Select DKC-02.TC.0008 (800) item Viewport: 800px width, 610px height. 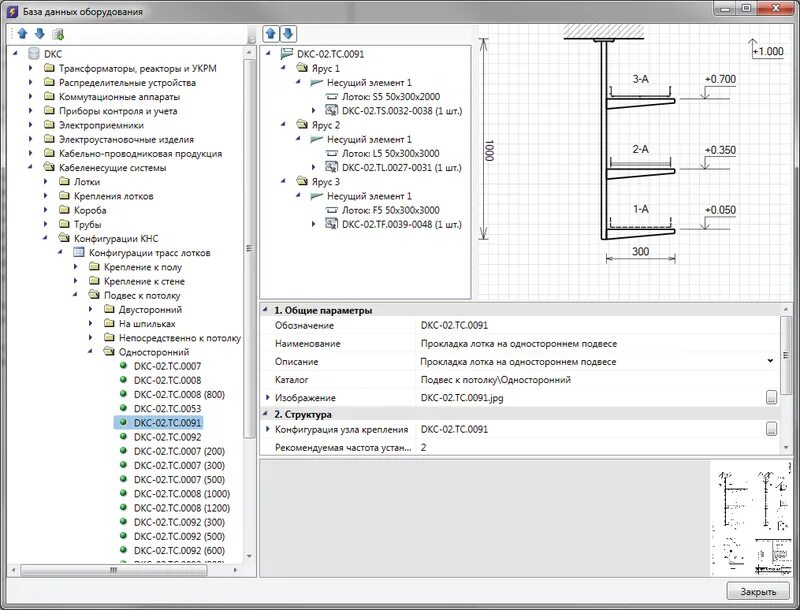pos(179,394)
